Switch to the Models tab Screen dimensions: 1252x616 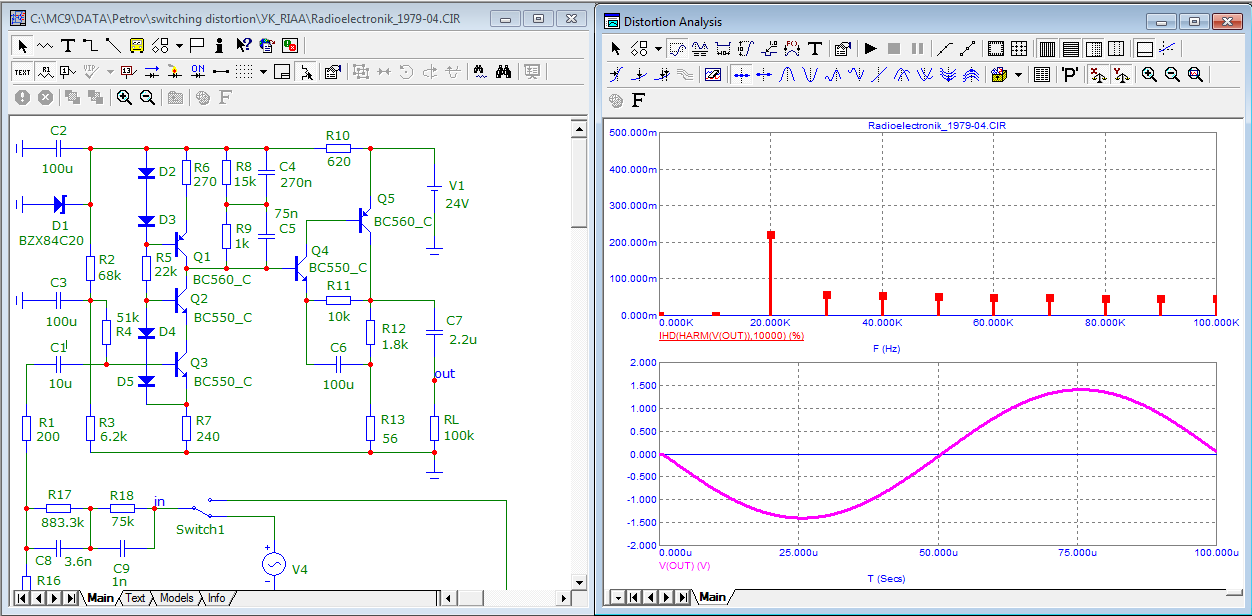[x=176, y=598]
